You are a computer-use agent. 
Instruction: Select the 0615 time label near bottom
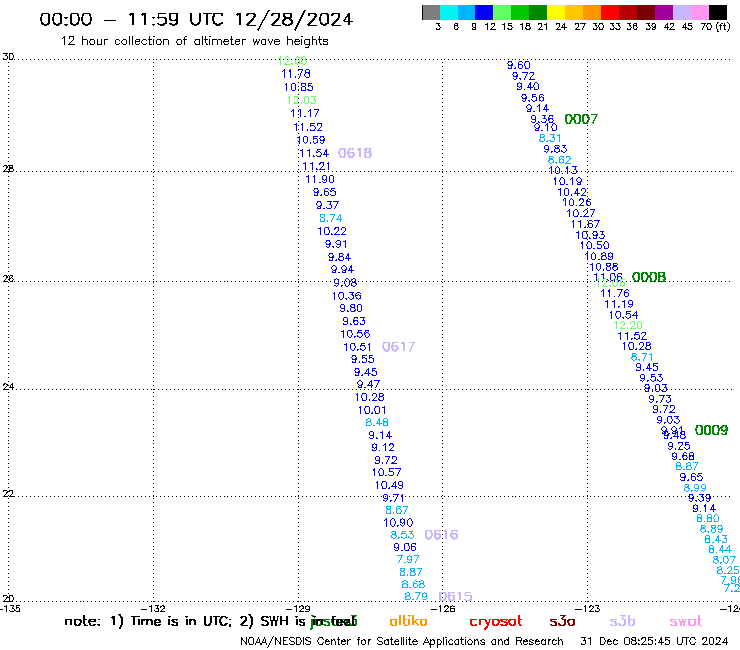point(455,596)
